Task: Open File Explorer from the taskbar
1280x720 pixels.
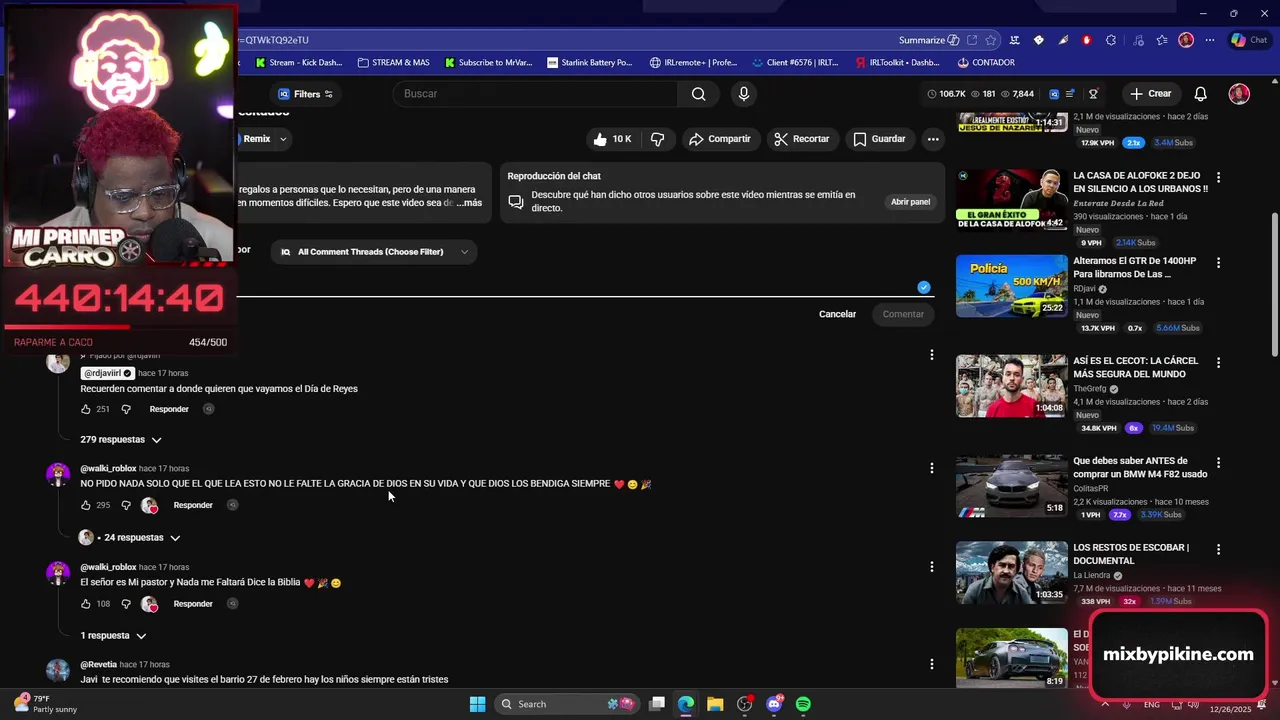Action: [715, 704]
